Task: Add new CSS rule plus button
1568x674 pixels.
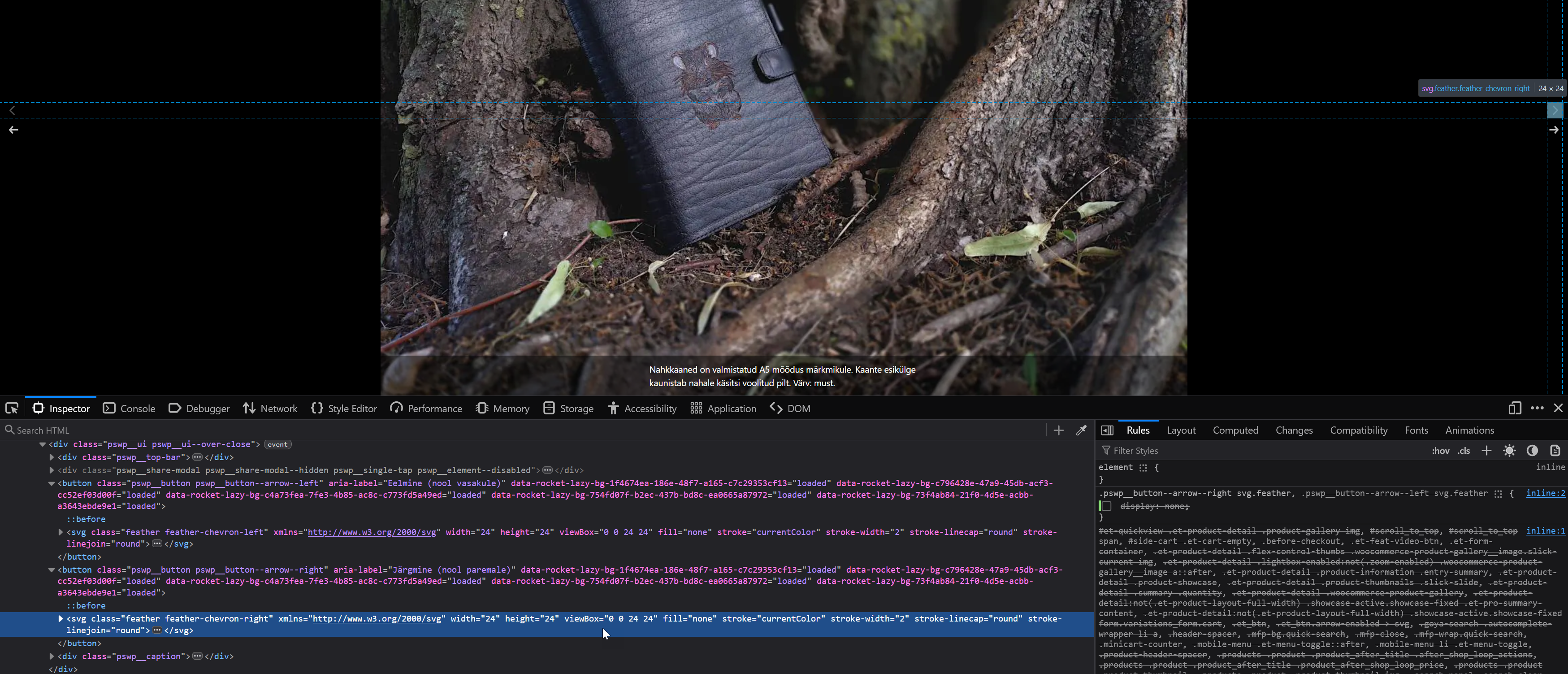Action: (1486, 451)
